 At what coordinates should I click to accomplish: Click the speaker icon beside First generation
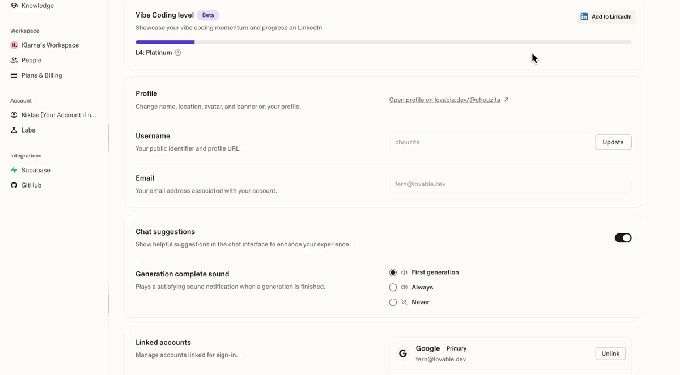click(x=404, y=273)
